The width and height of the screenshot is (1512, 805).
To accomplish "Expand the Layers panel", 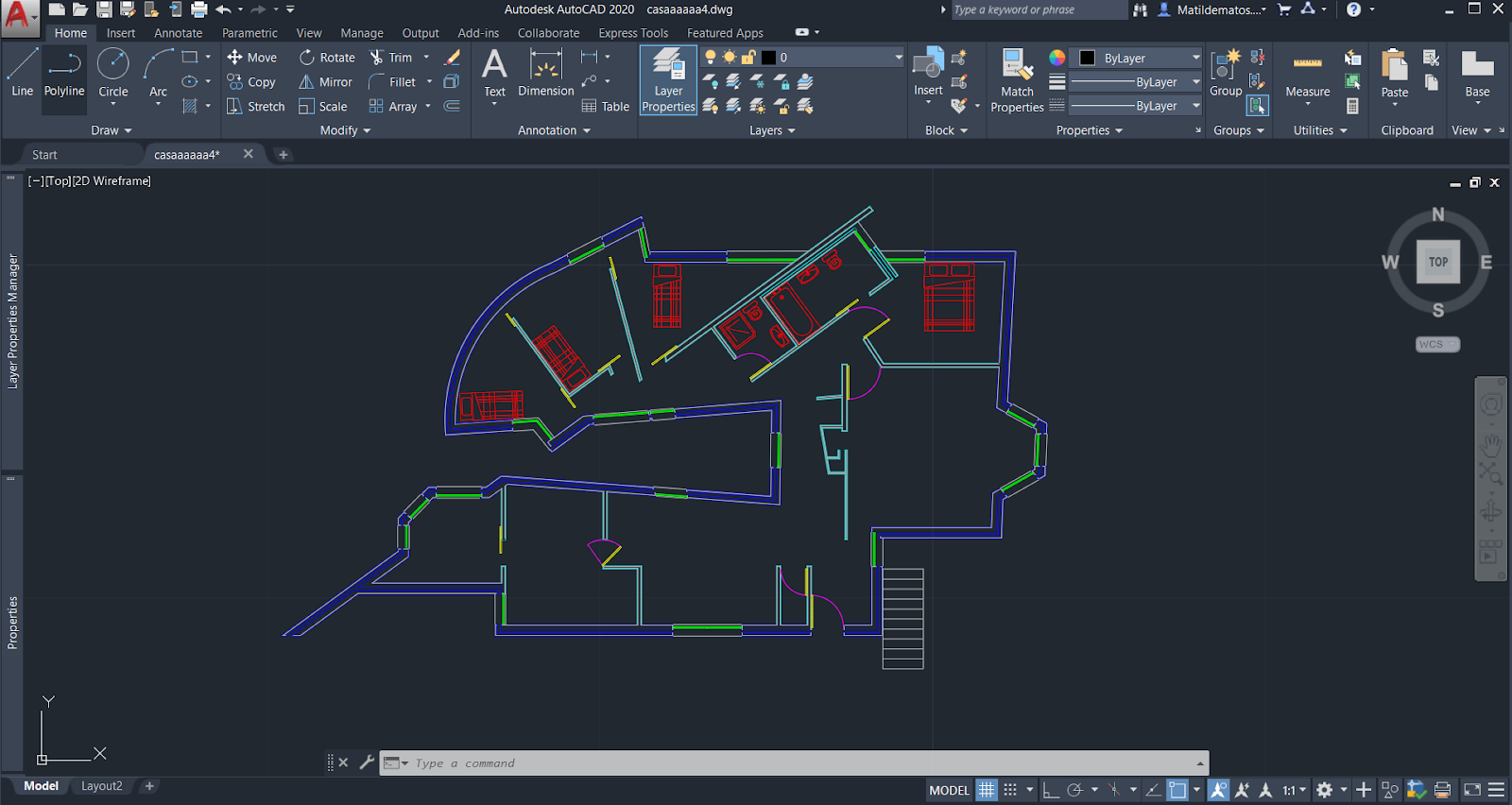I will click(x=772, y=130).
